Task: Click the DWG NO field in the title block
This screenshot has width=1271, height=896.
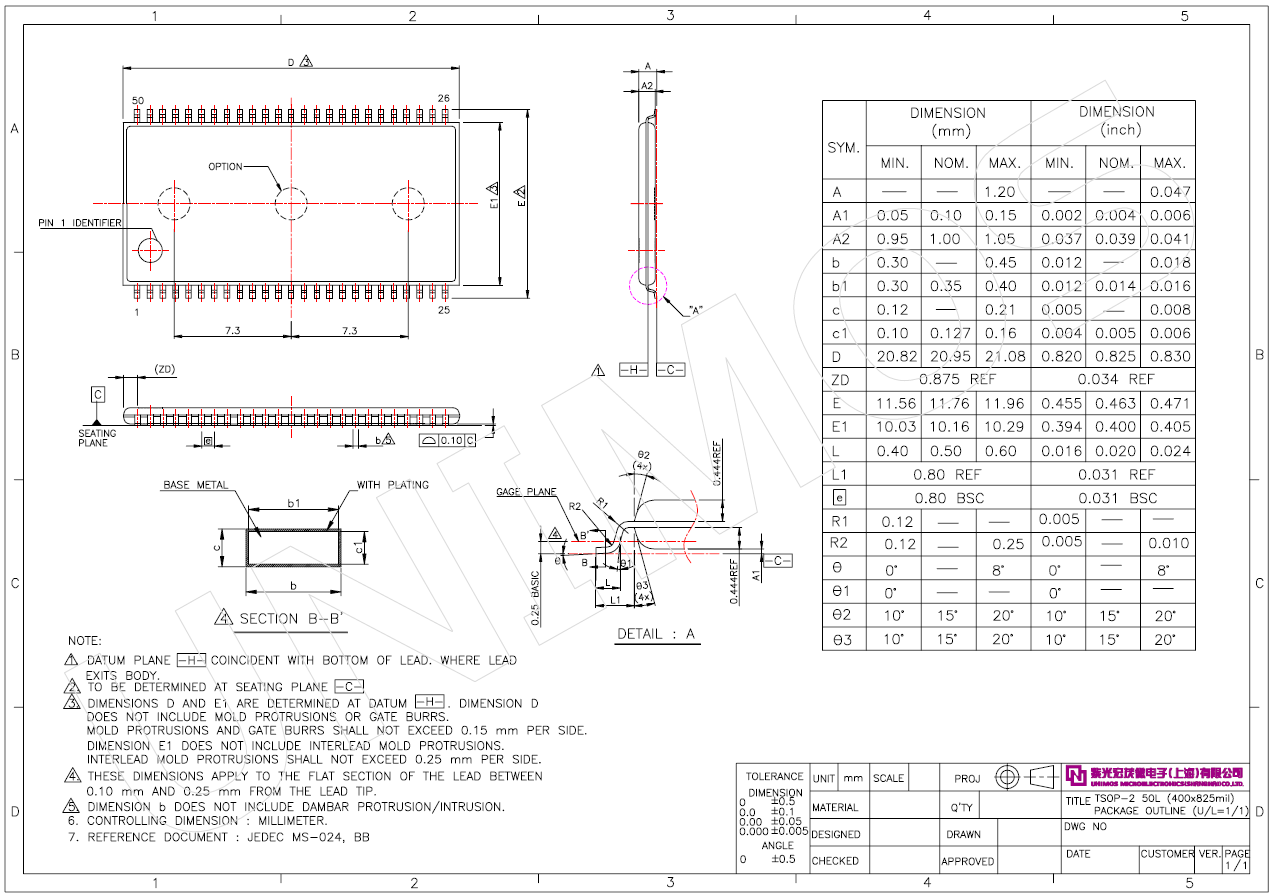Action: click(1086, 827)
